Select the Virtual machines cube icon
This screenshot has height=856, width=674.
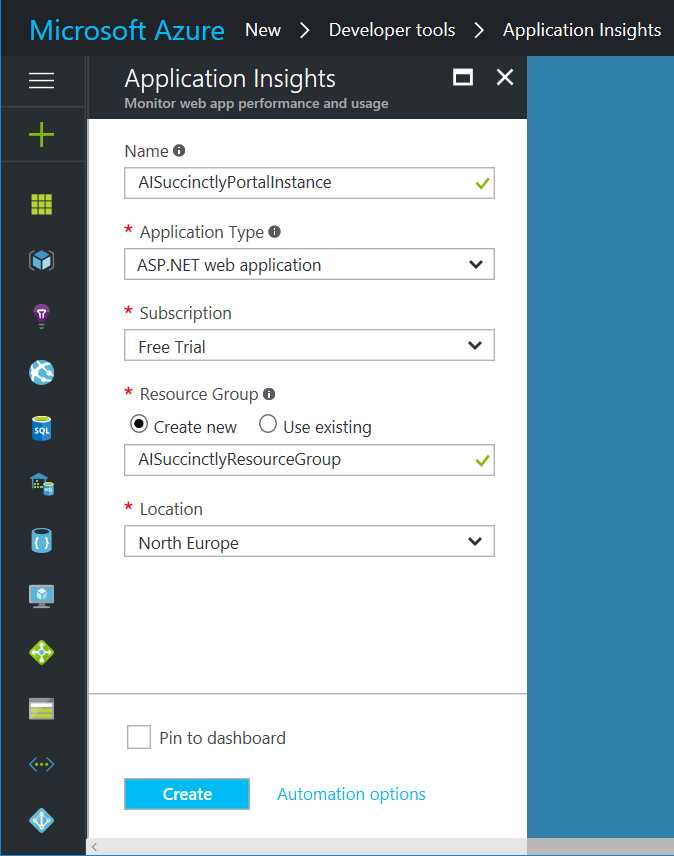[43, 259]
